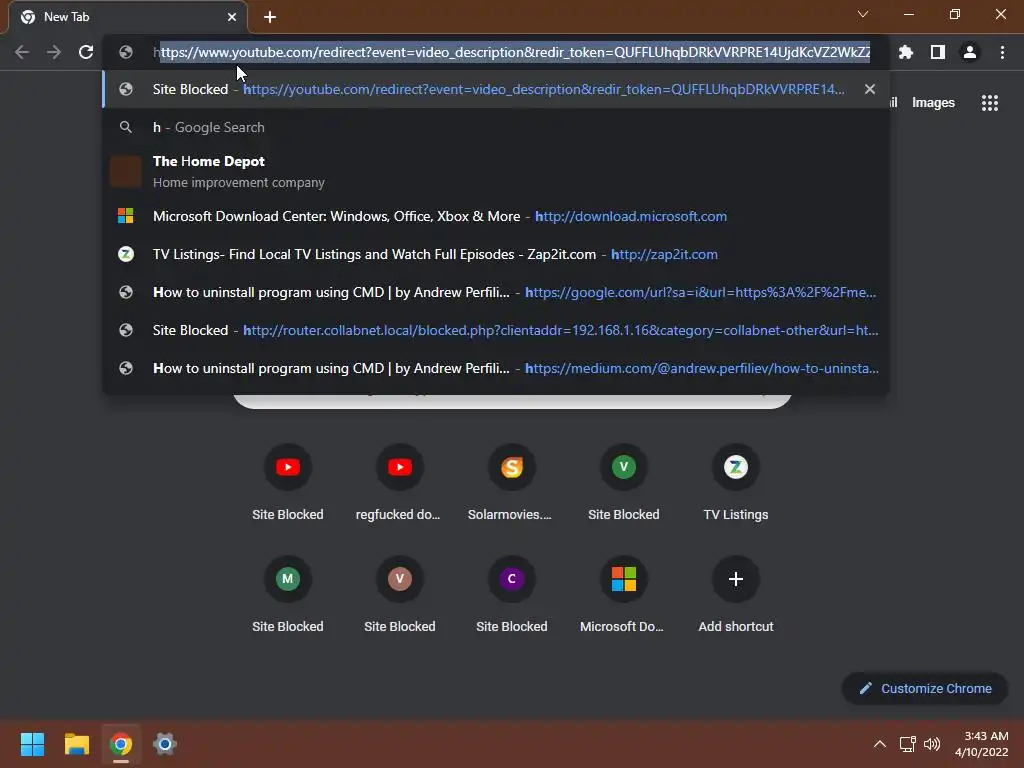
Task: Toggle the side panel icon
Action: [x=937, y=52]
